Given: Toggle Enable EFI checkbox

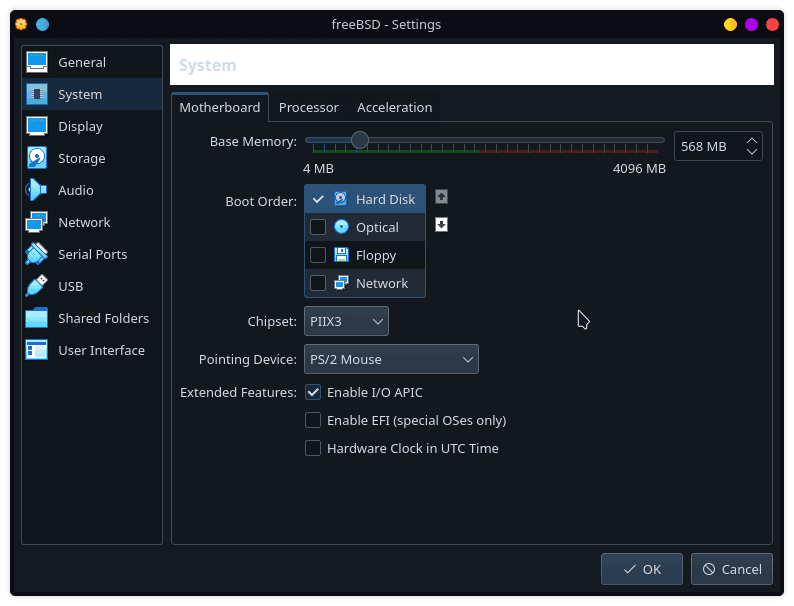Looking at the screenshot, I should coord(313,420).
